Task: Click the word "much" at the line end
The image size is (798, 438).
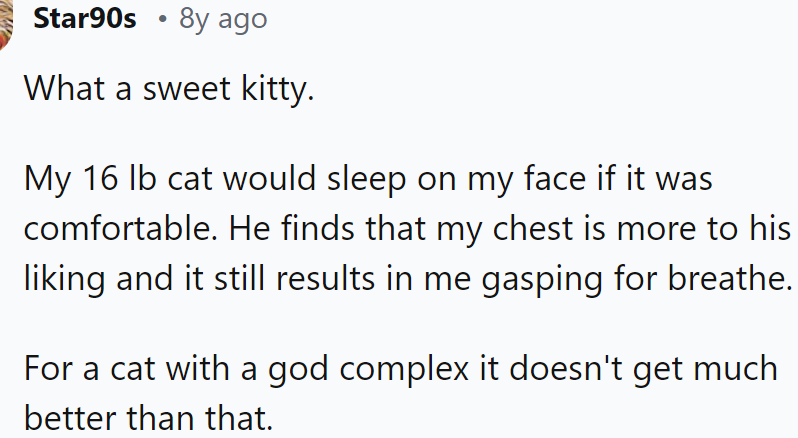Action: 737,365
